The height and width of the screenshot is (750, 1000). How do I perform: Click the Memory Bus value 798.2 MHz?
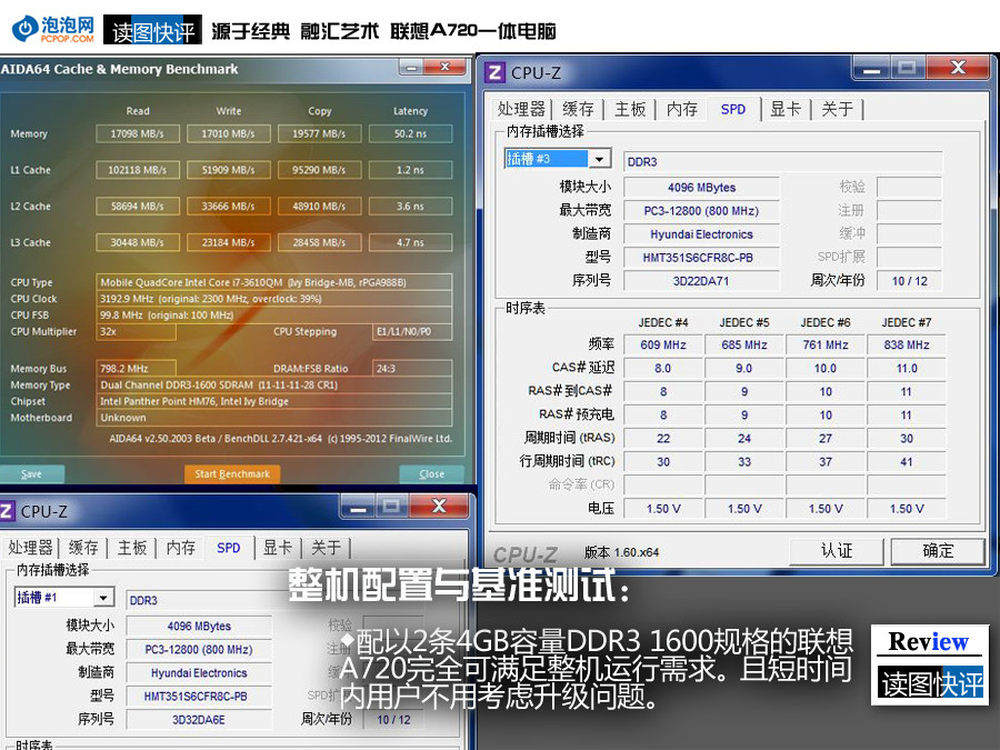pos(136,369)
